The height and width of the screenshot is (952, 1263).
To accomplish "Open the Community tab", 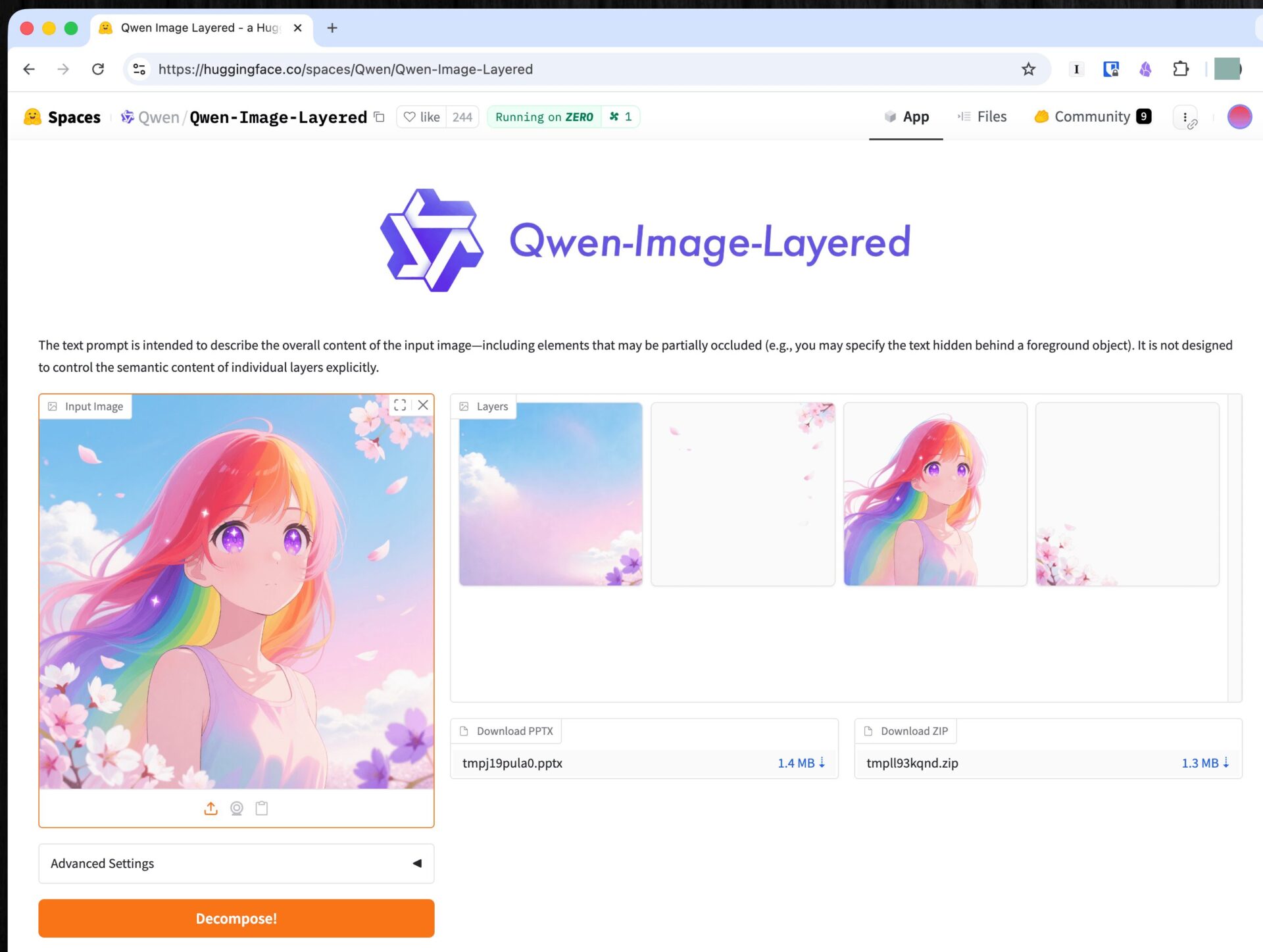I will point(1092,117).
